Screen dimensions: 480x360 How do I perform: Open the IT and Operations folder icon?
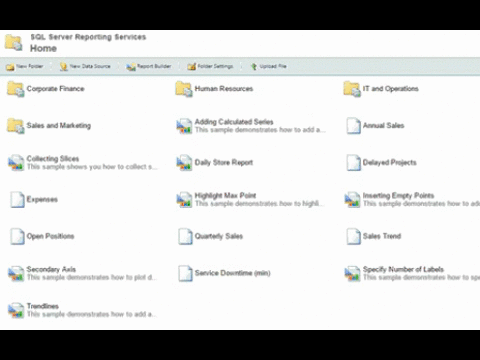352,89
